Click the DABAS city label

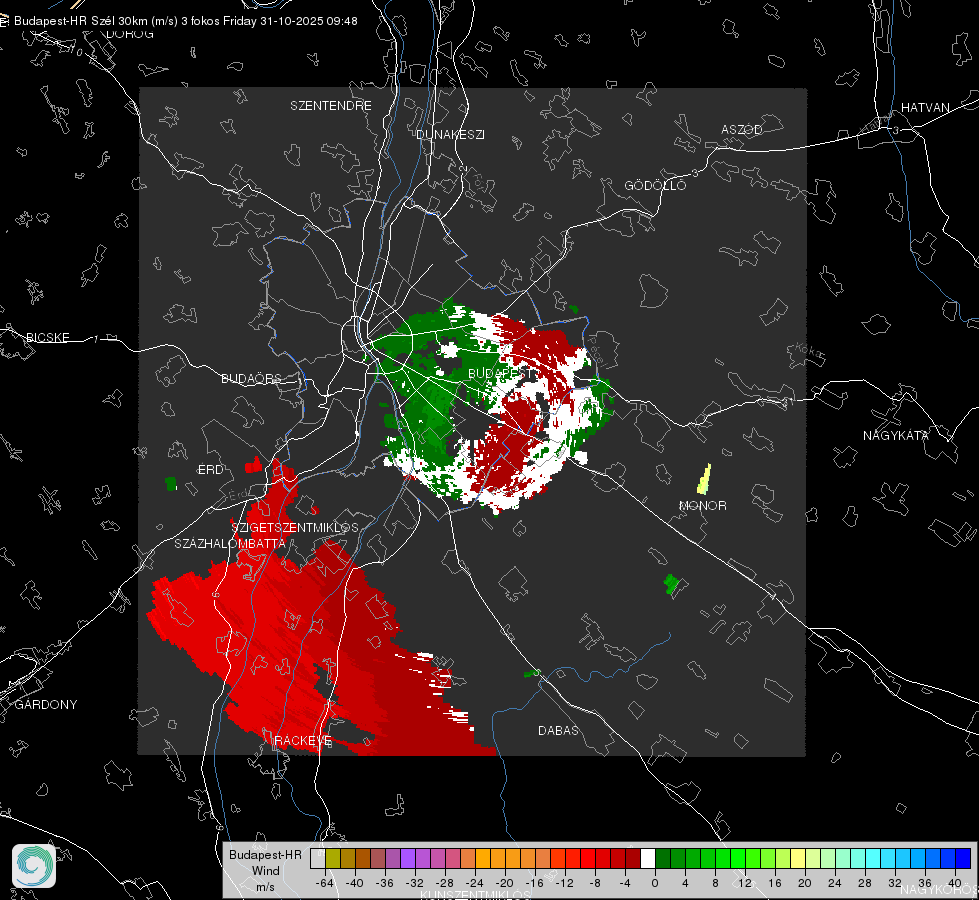pyautogui.click(x=558, y=730)
